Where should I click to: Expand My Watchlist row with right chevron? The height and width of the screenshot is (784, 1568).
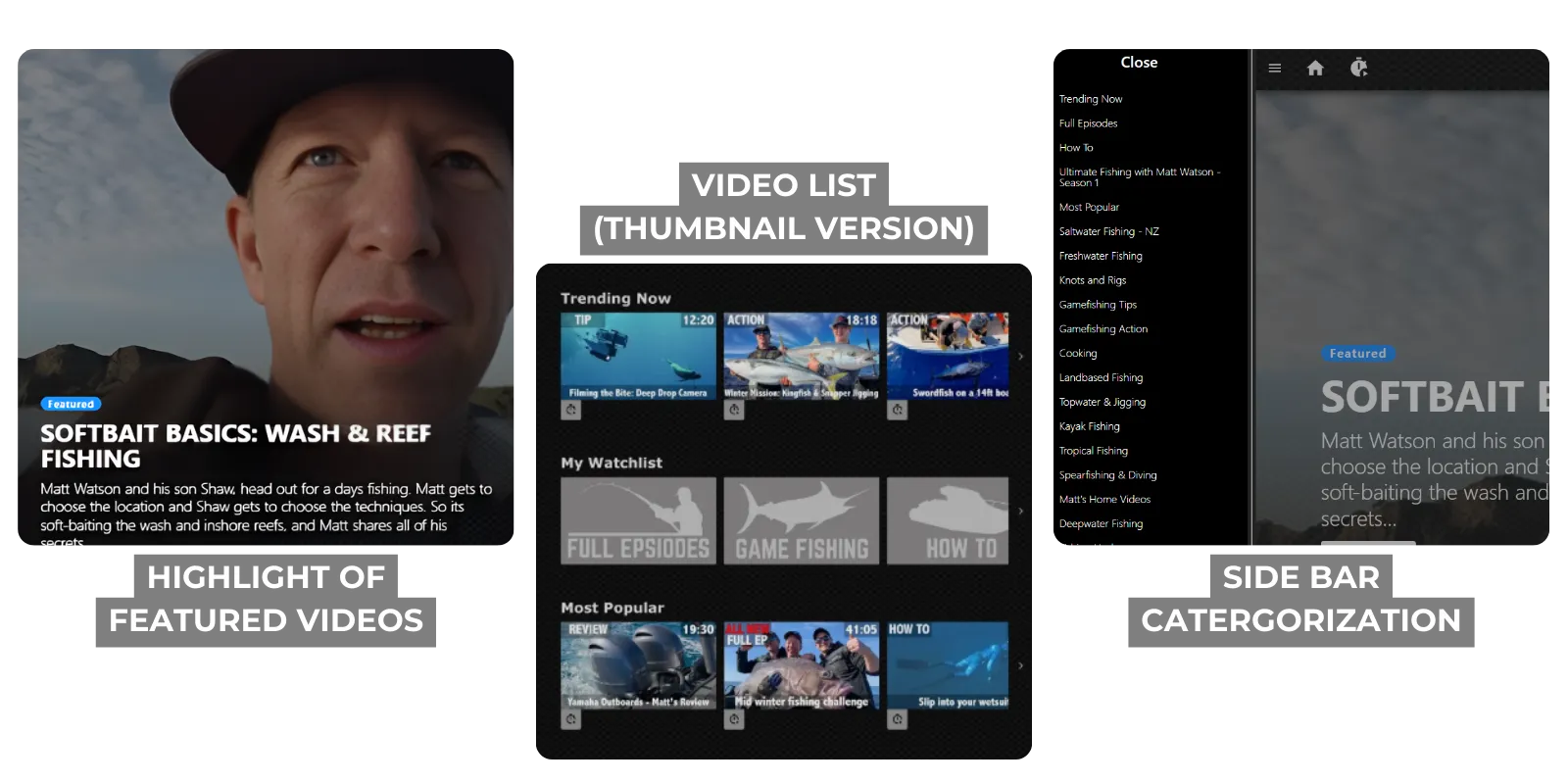click(x=1020, y=511)
